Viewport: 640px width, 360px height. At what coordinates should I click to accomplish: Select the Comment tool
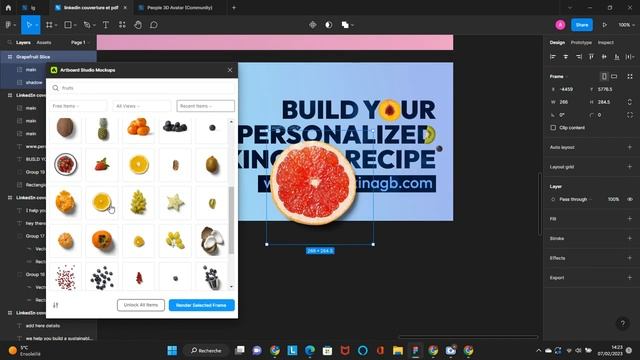pos(154,25)
